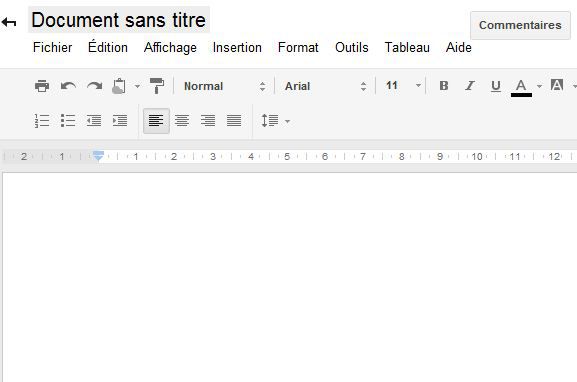Open the line spacing options

tap(275, 121)
